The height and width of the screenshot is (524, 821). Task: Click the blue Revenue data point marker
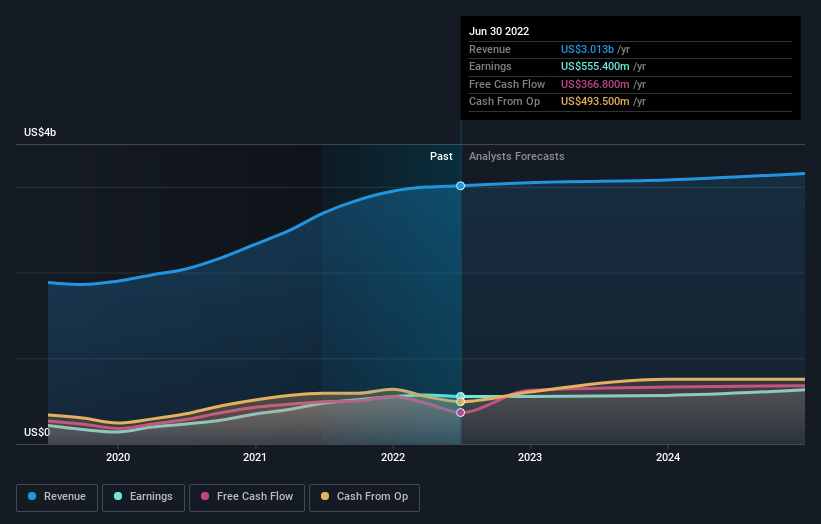tap(460, 186)
